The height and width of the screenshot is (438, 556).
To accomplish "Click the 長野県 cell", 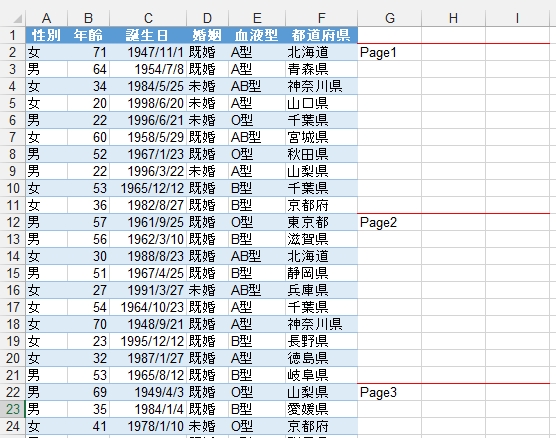I will pos(322,341).
